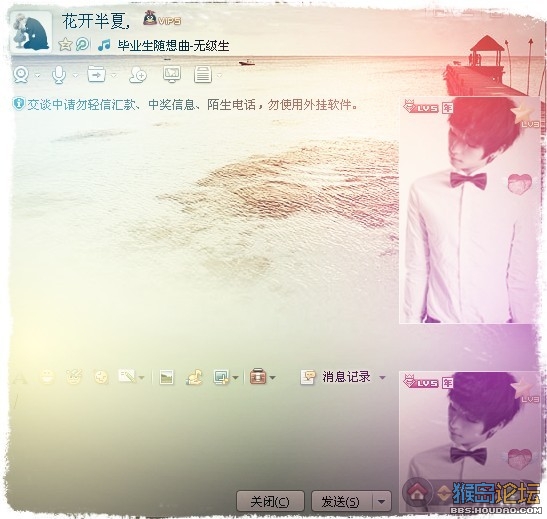Screen dimensions: 547x519
Task: Expand the handwriting input dropdown arrow
Action: point(141,378)
